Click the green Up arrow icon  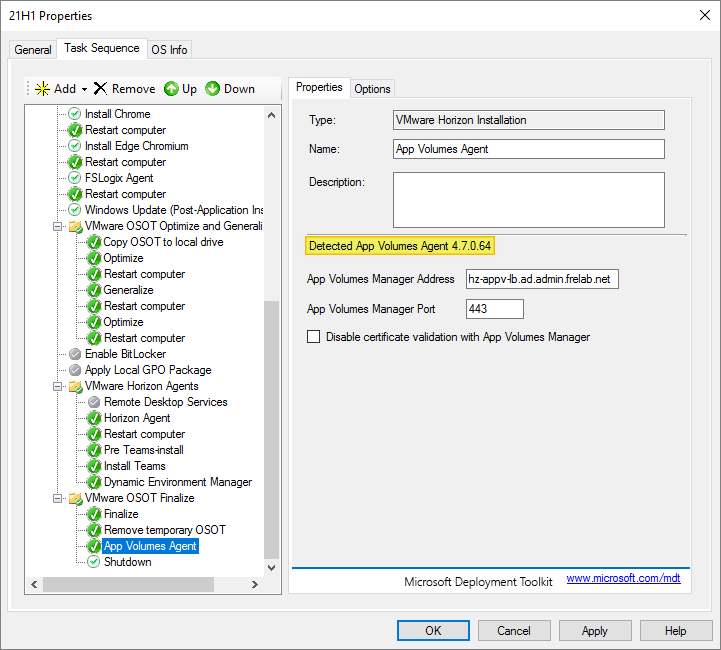coord(171,89)
